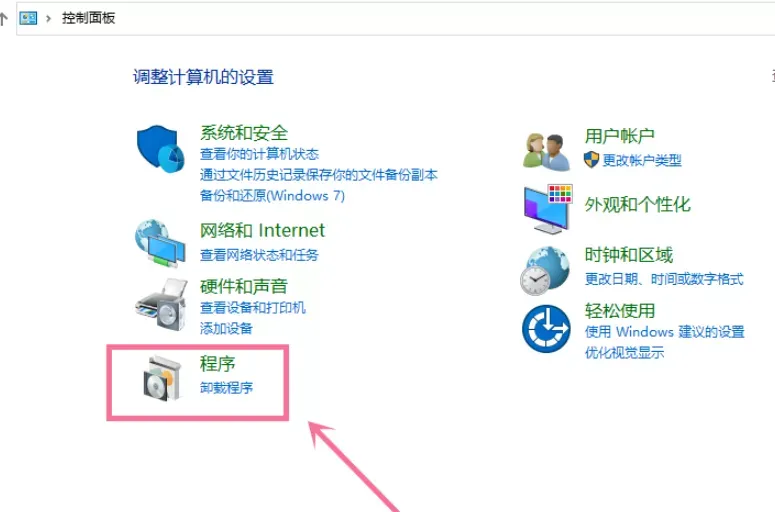Open the 卸载程序 link
This screenshot has height=512, width=775.
[x=226, y=387]
